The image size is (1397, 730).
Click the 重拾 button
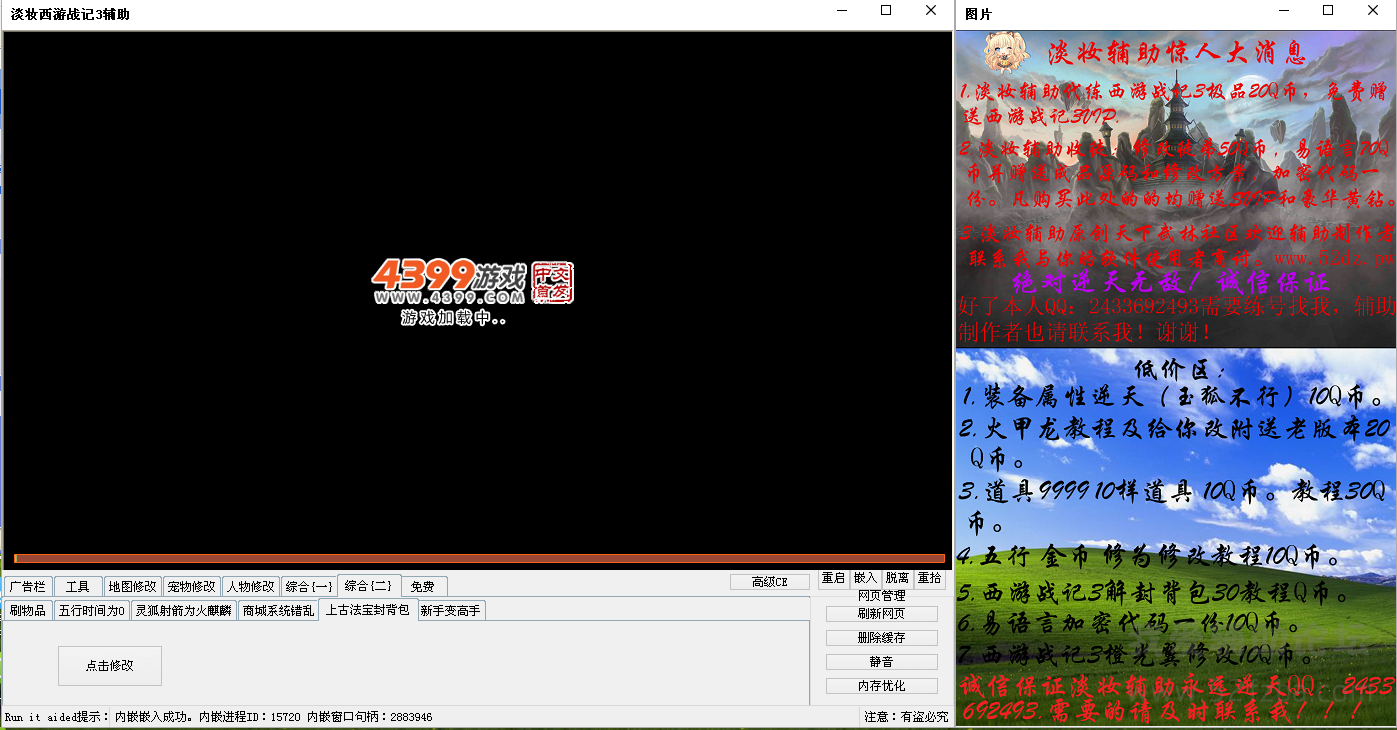click(x=929, y=579)
